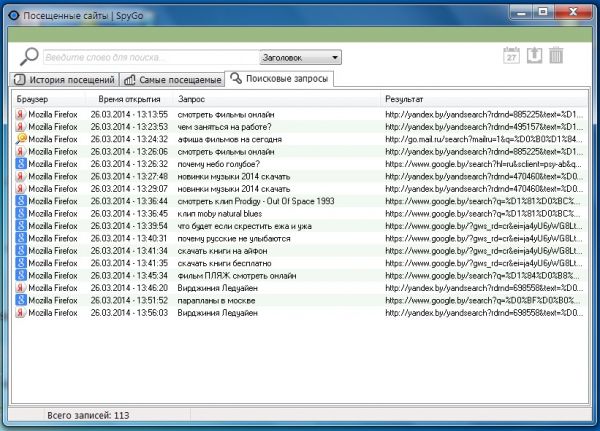This screenshot has width=600, height=431.
Task: Click timestamp 26.03.2014 - 13:36:45
Action: point(129,214)
